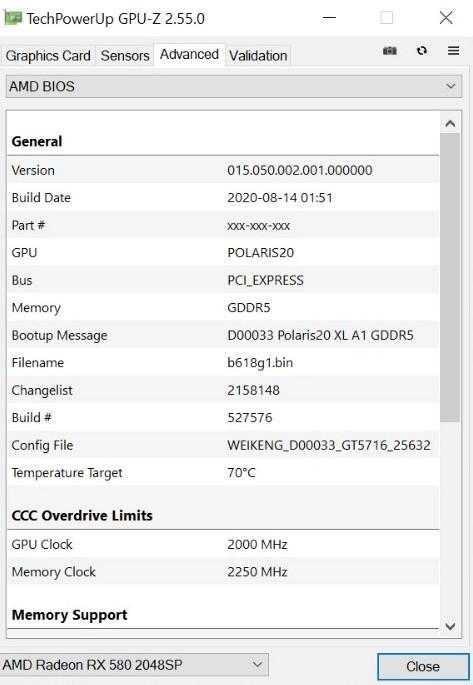Click the Temperature Target row

point(223,473)
